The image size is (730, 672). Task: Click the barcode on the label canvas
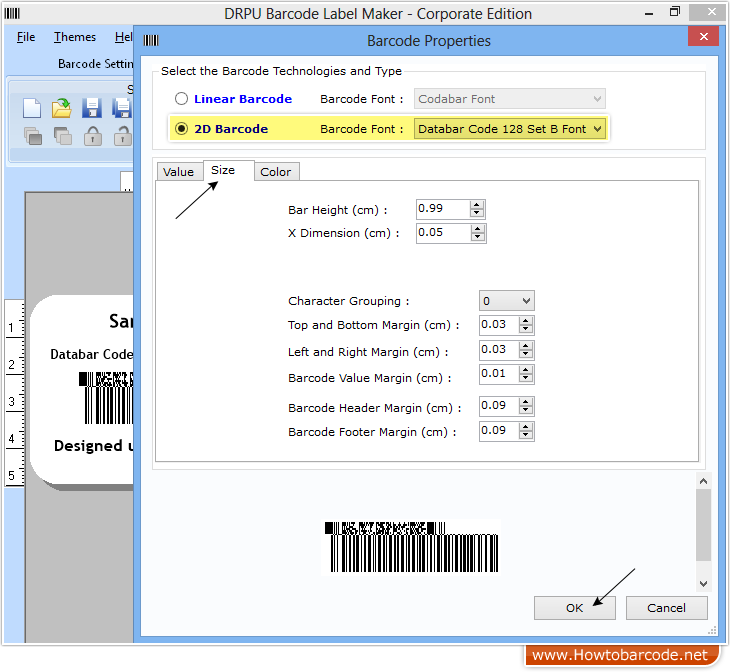click(107, 398)
